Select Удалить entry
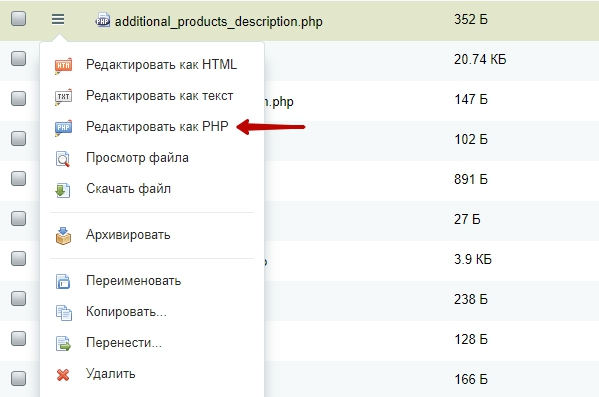Image resolution: width=599 pixels, height=397 pixels. click(110, 374)
